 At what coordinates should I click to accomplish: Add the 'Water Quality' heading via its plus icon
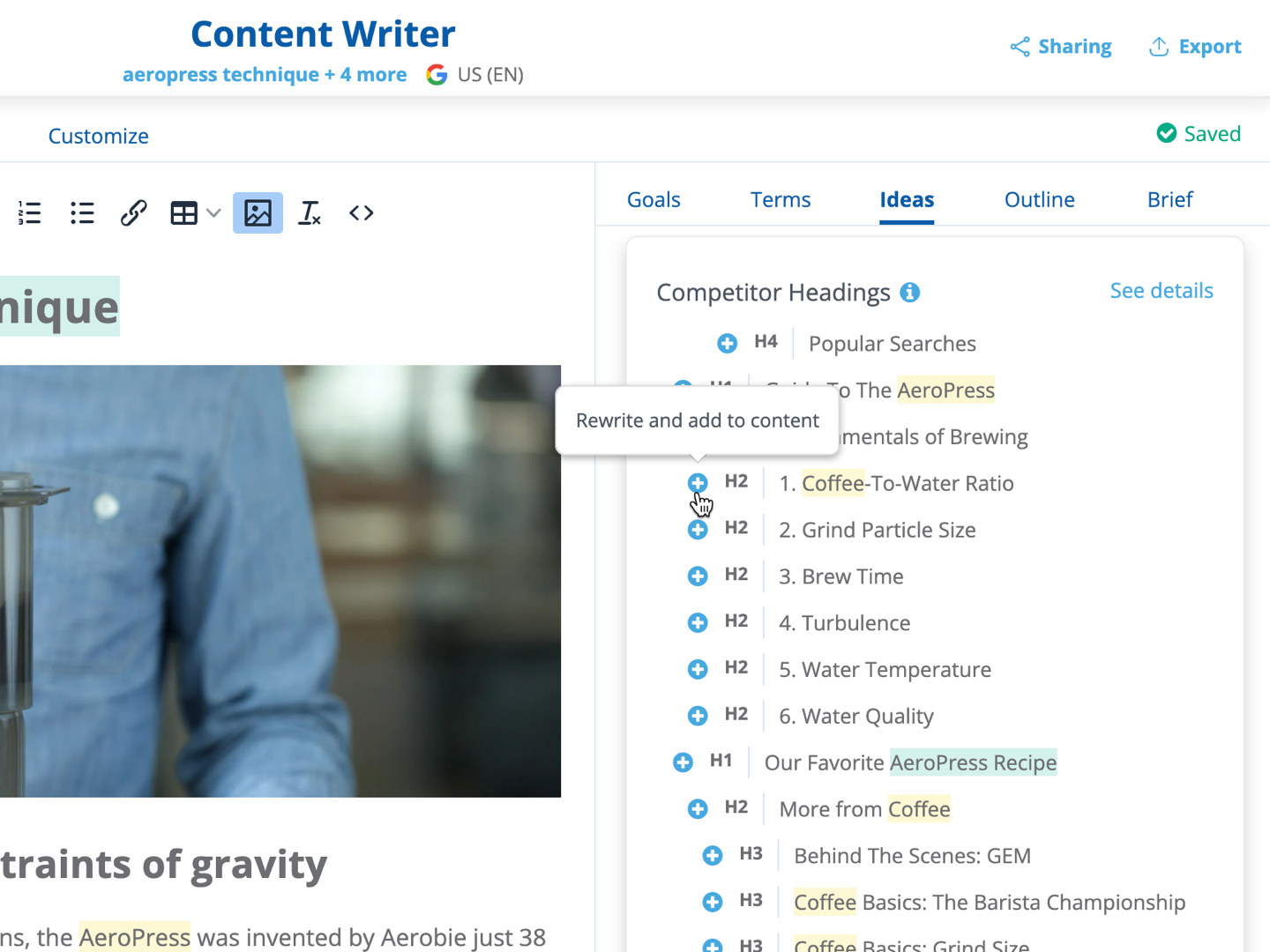click(698, 715)
